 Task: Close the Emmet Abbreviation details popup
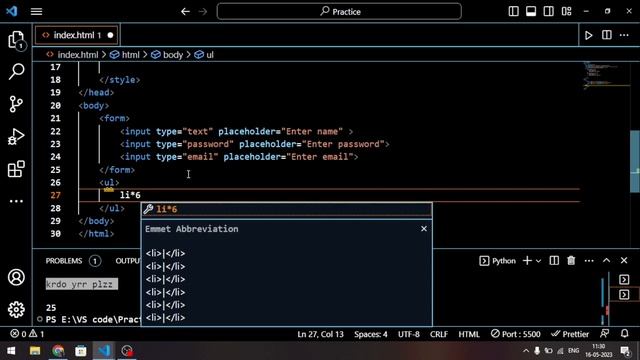[x=424, y=229]
